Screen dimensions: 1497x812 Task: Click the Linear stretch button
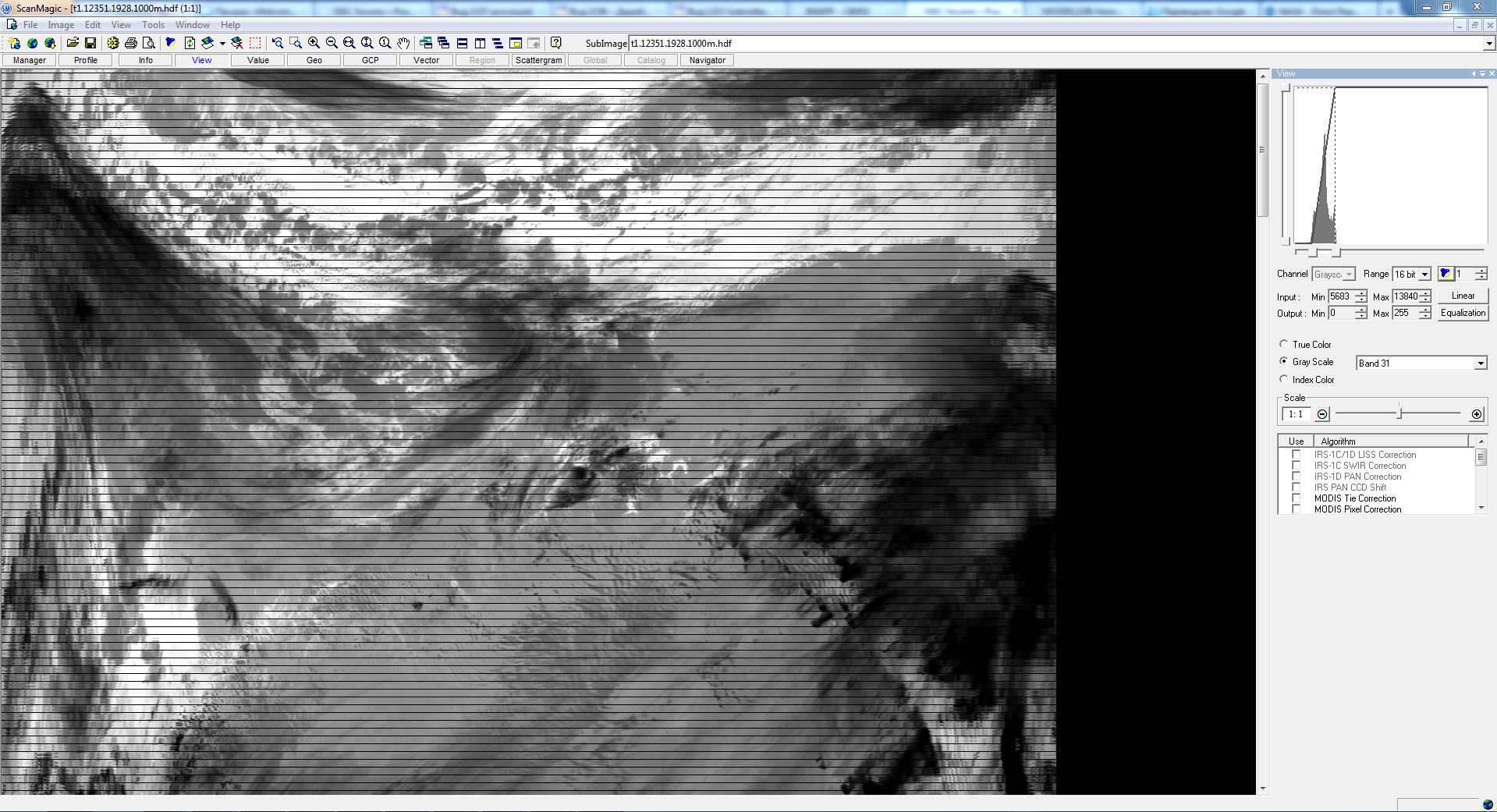click(1463, 296)
